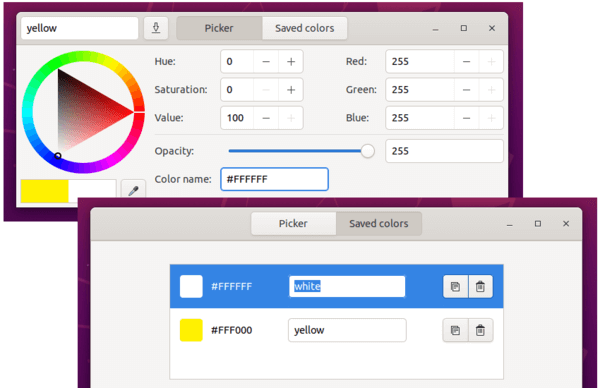
Task: Click the Green value input field
Action: pos(420,90)
